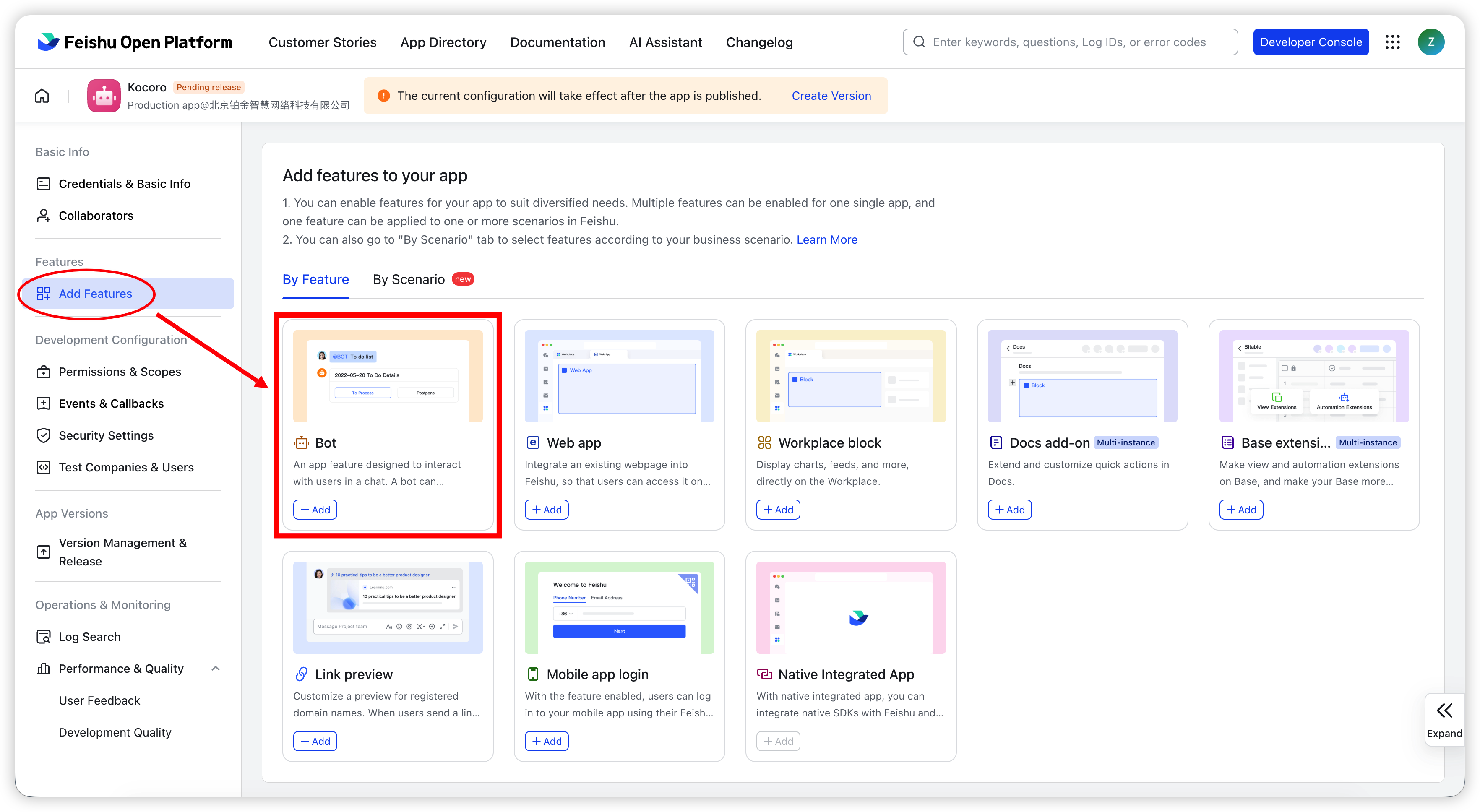Open the user avatar Z menu

(x=1430, y=42)
